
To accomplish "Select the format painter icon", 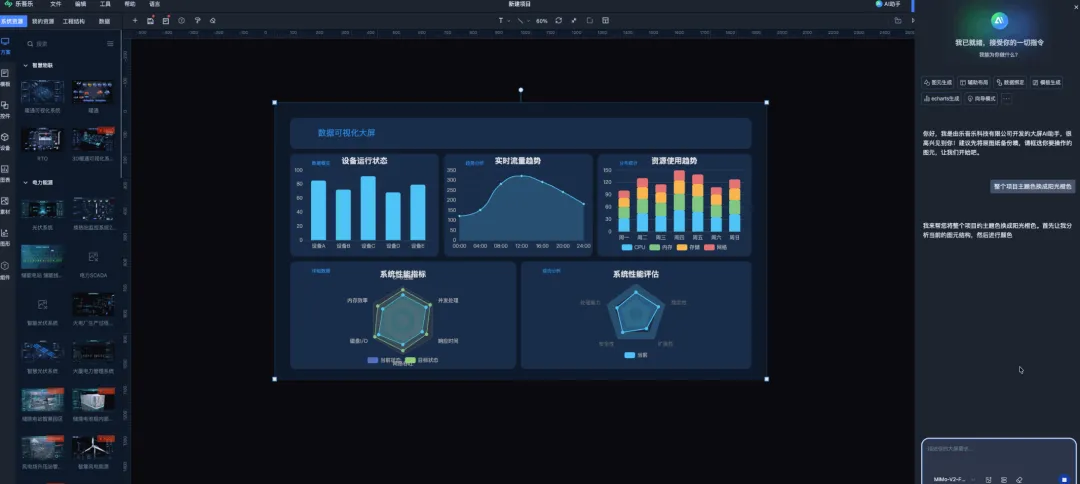I will [x=197, y=21].
